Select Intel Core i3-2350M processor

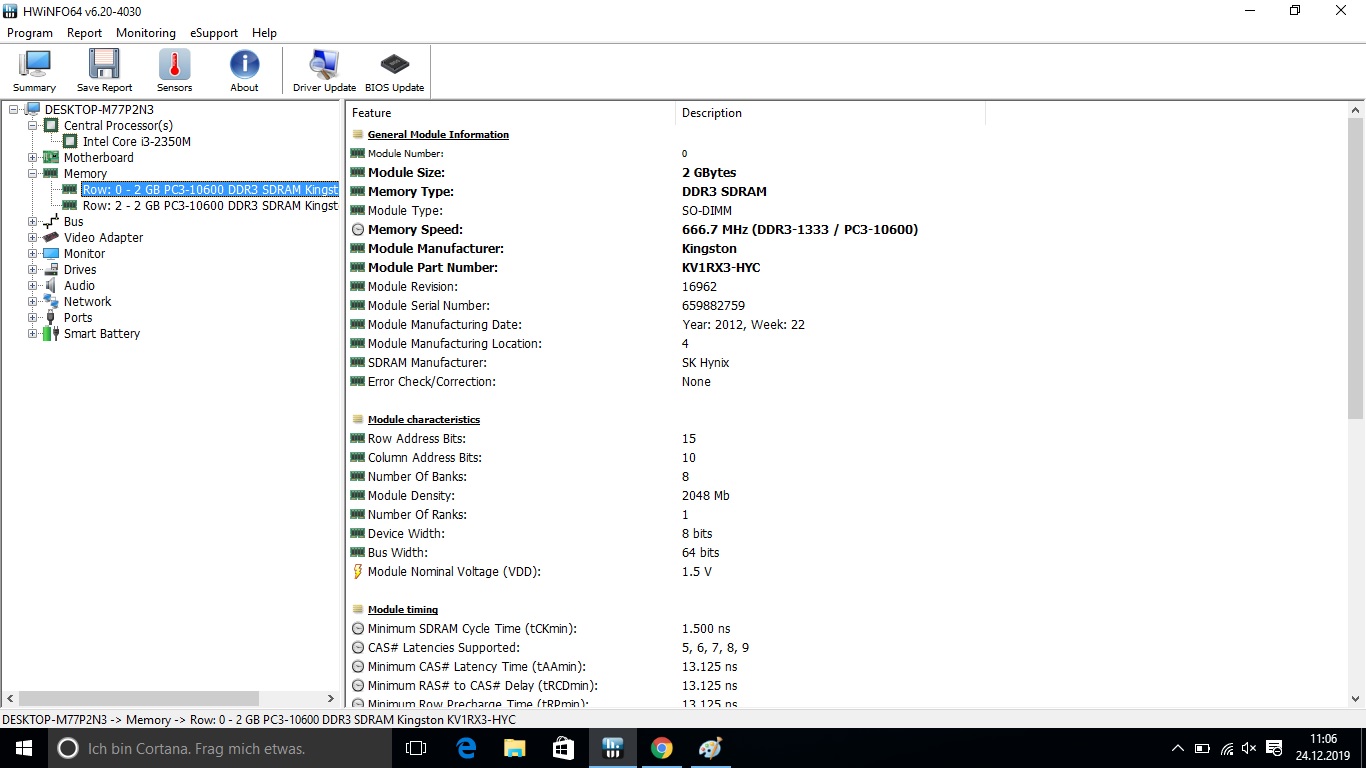coord(136,141)
